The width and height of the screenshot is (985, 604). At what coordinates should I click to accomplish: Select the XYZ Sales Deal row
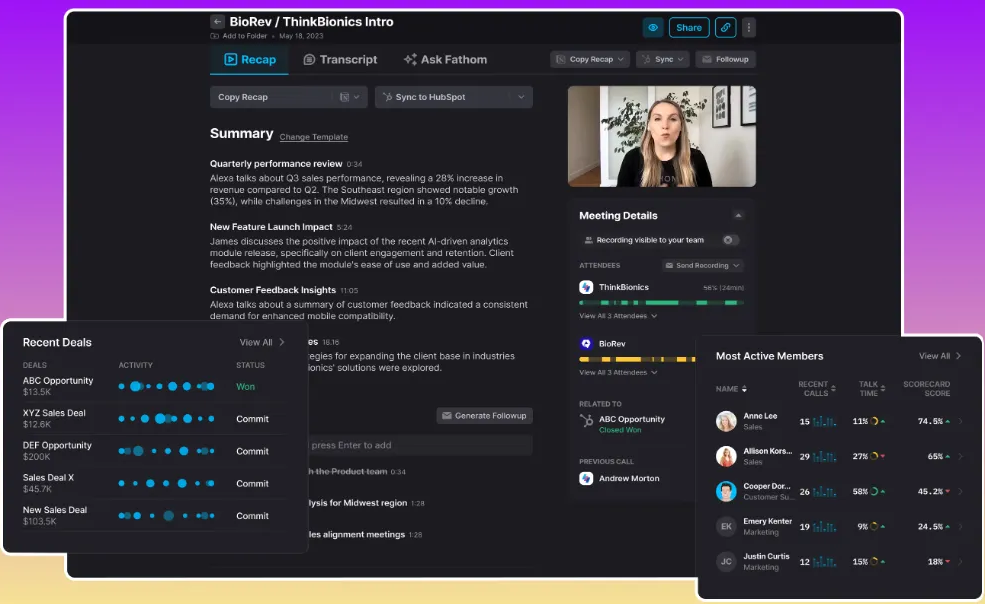[154, 419]
